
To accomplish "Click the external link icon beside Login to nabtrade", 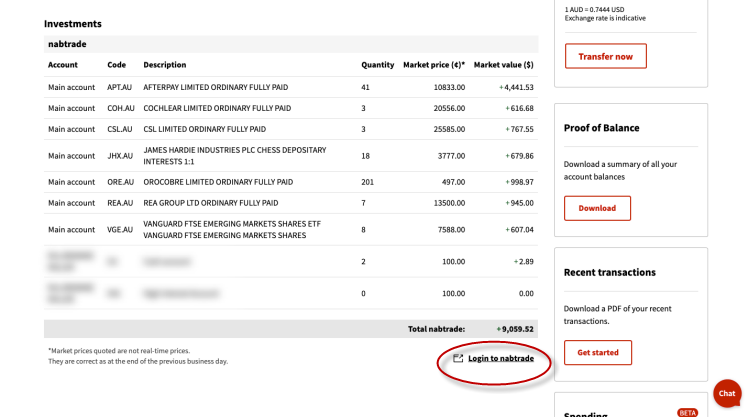I will pyautogui.click(x=458, y=358).
